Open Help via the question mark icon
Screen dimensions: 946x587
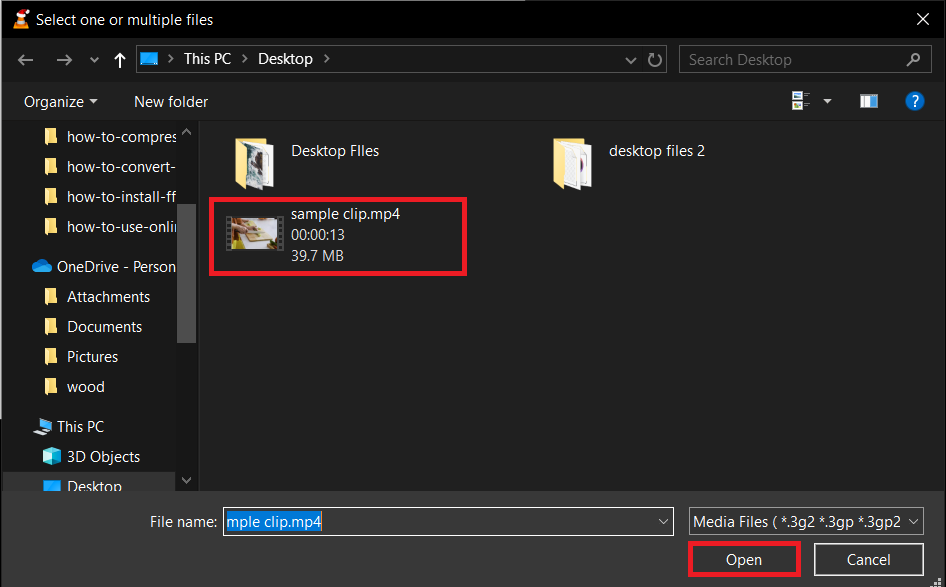click(915, 100)
